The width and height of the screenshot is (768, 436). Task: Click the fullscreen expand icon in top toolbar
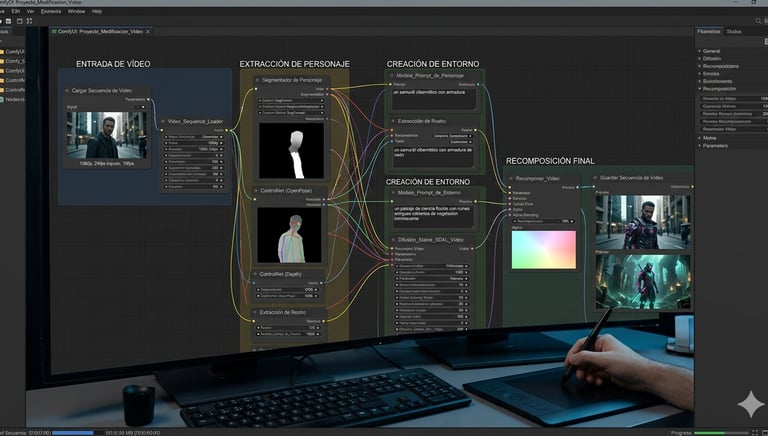(29, 21)
